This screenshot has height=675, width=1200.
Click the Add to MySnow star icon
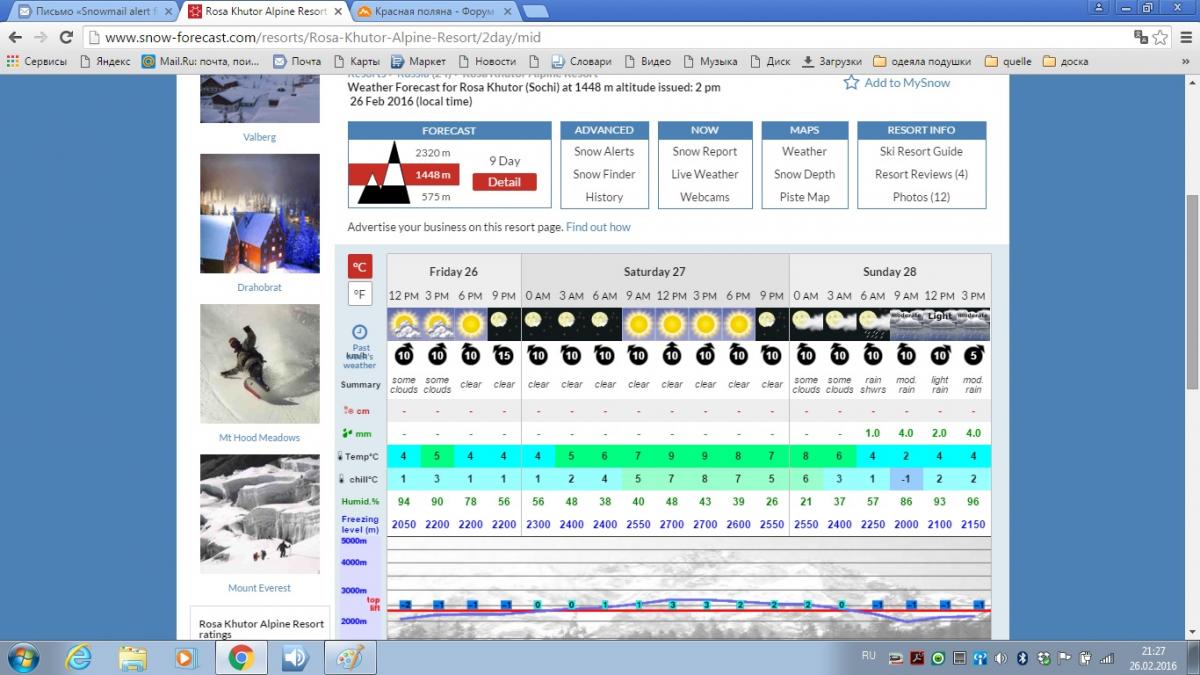pyautogui.click(x=851, y=83)
